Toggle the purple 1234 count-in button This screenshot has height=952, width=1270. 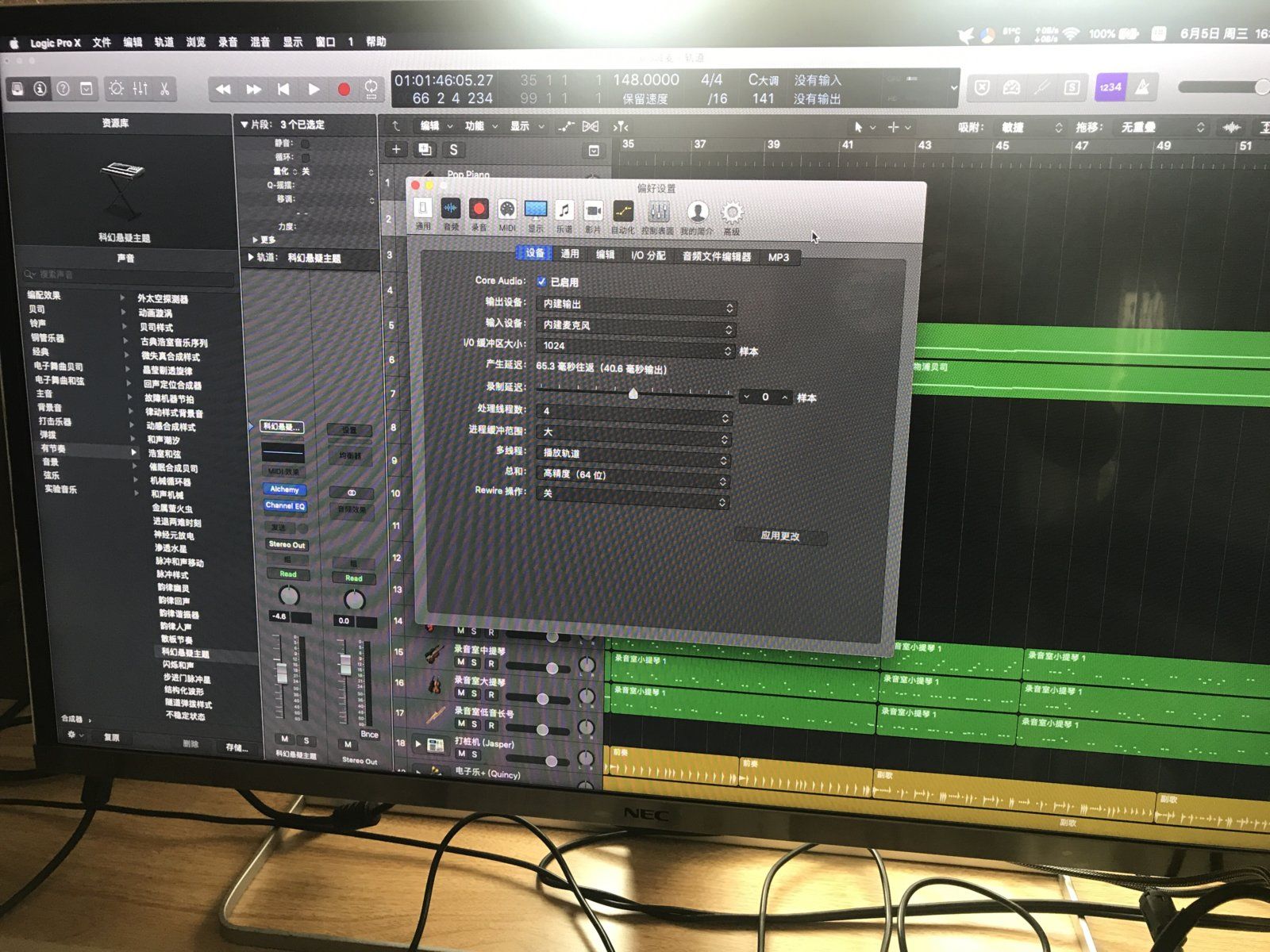(x=1110, y=87)
